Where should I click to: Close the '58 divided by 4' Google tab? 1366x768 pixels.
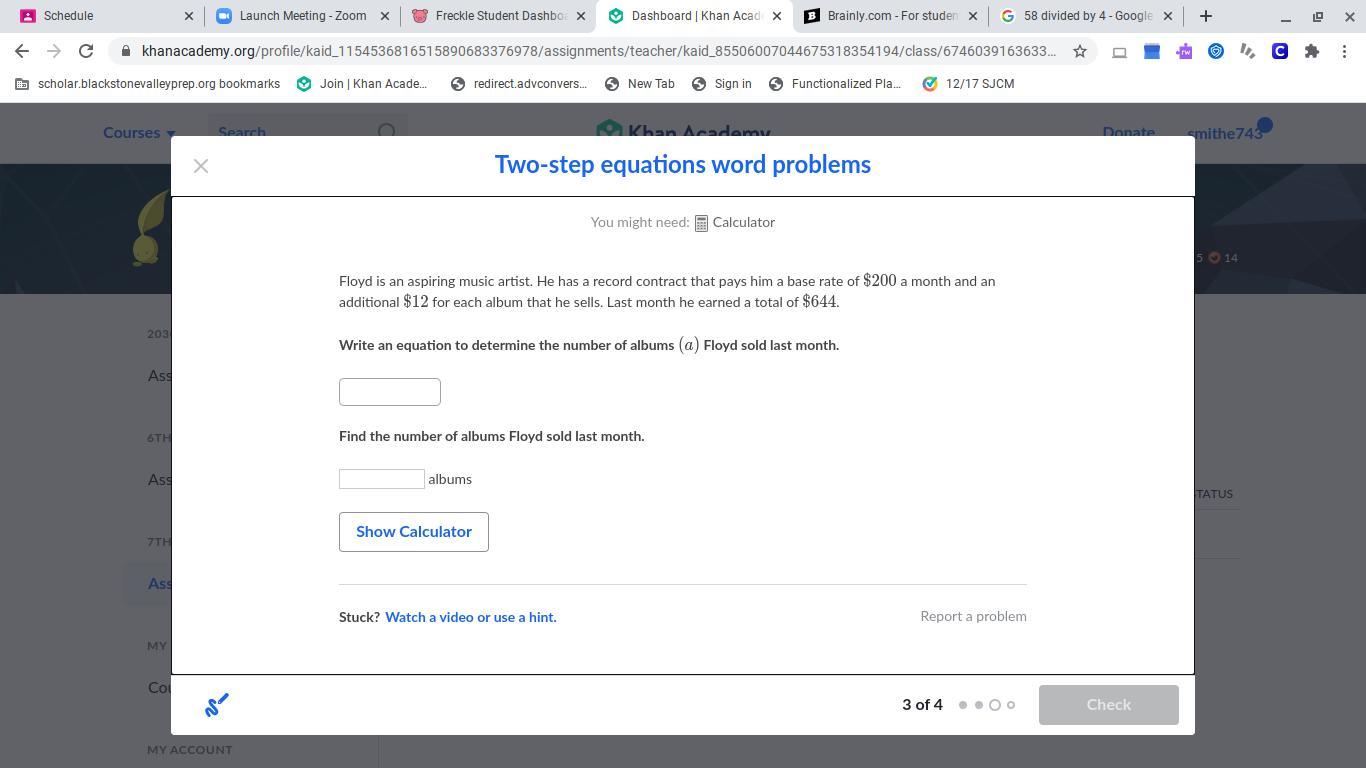[x=1167, y=16]
